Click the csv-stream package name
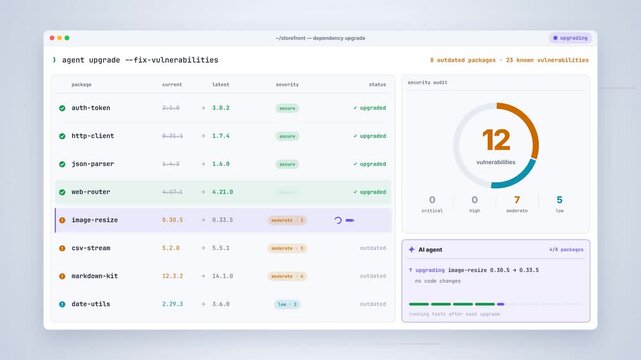 [91, 248]
